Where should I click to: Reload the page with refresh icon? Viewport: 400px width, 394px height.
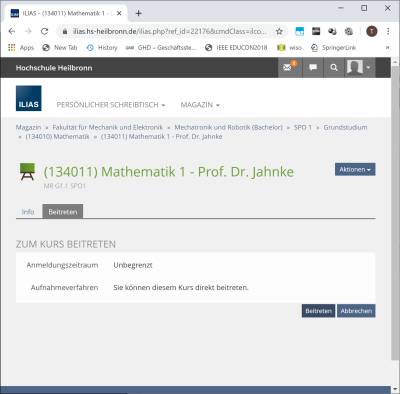[44, 31]
